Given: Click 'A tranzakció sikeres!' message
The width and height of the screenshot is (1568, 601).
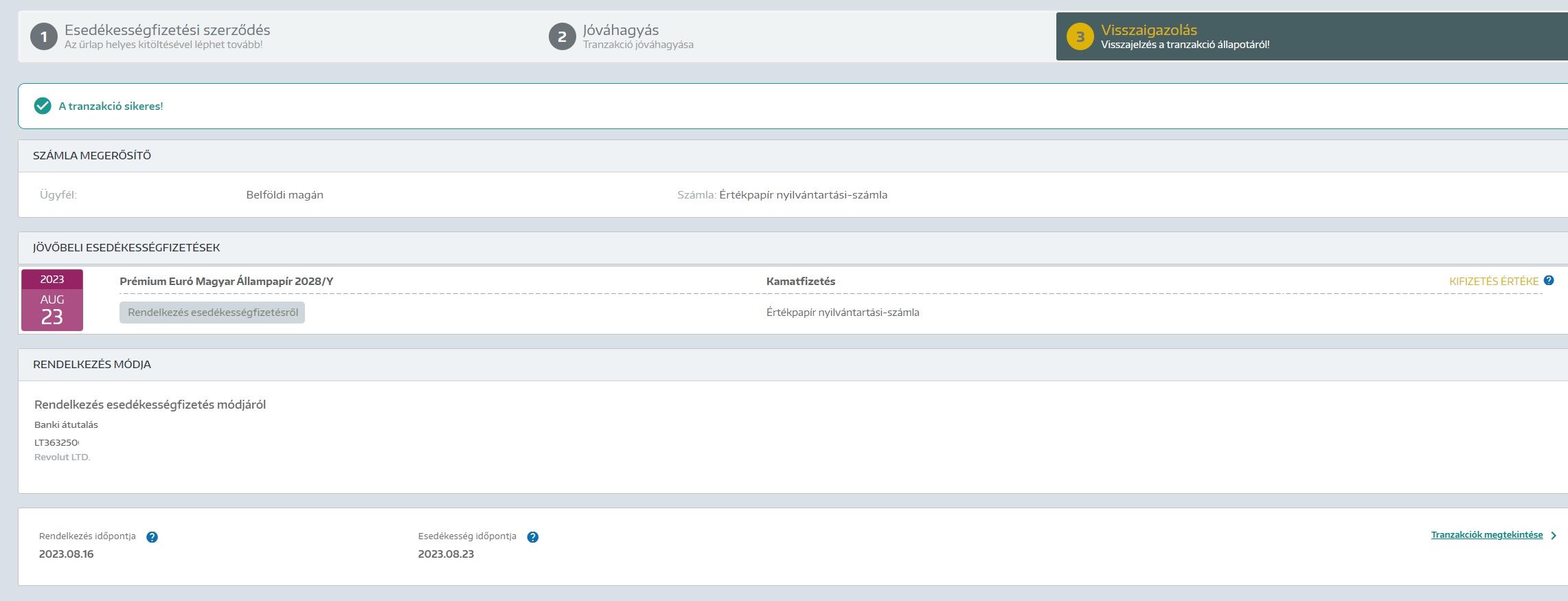Looking at the screenshot, I should pyautogui.click(x=111, y=106).
